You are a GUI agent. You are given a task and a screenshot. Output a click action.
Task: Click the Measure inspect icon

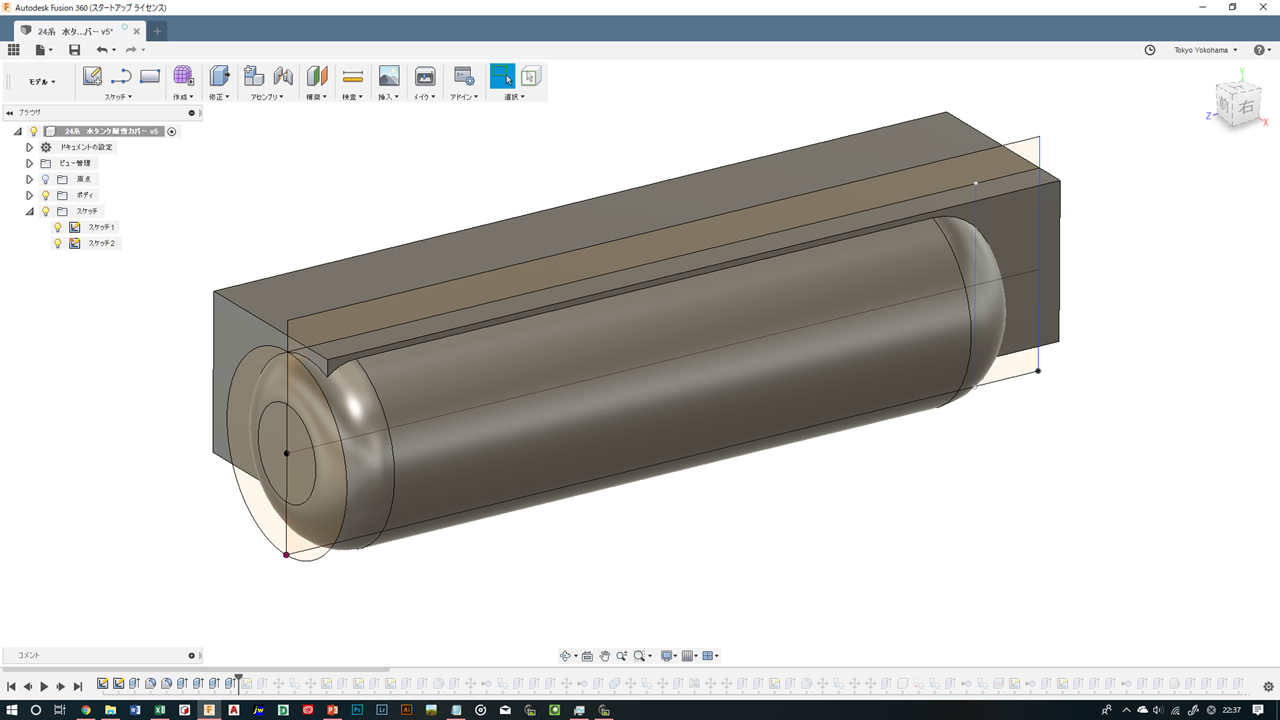coord(352,76)
